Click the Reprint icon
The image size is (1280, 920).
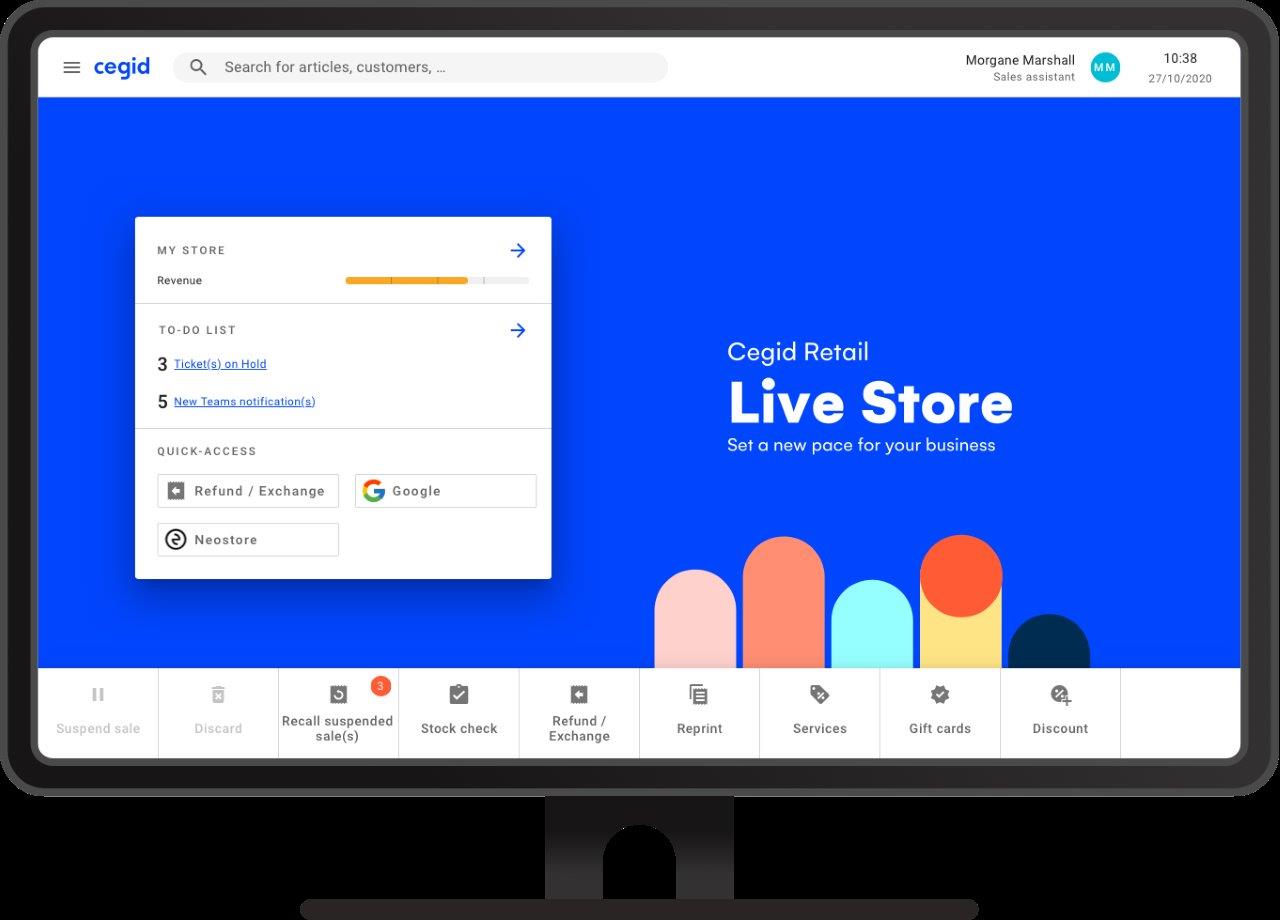(x=698, y=694)
